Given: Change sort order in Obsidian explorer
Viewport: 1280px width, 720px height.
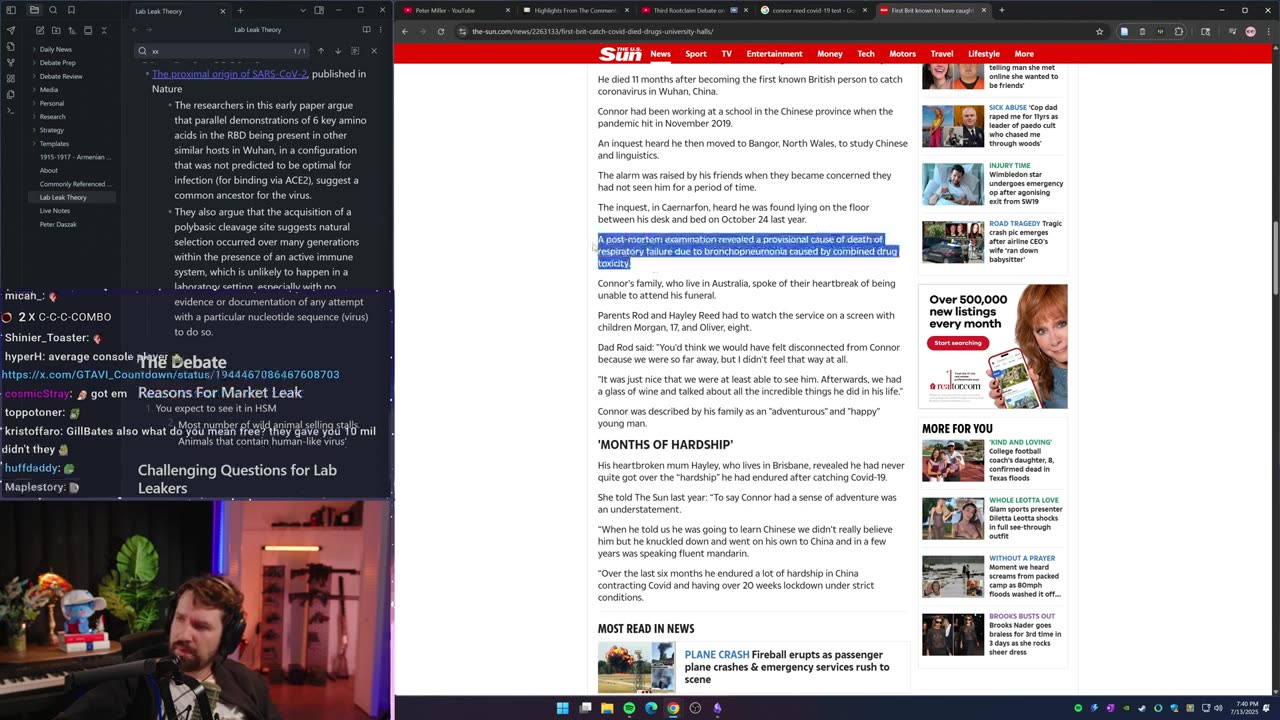Looking at the screenshot, I should point(71,30).
